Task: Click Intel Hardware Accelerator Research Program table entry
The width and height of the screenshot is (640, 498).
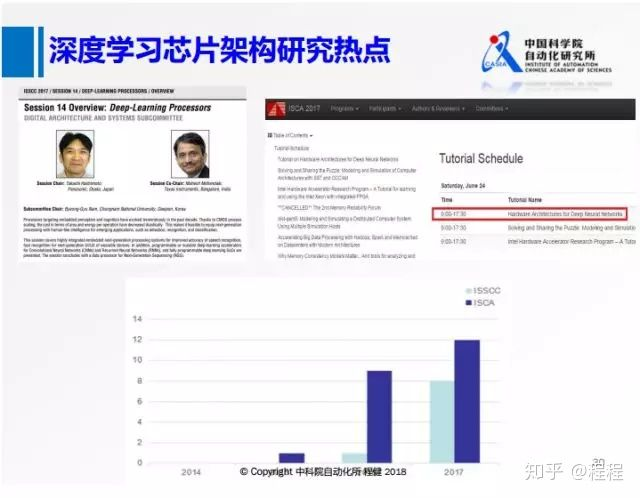Action: point(571,242)
